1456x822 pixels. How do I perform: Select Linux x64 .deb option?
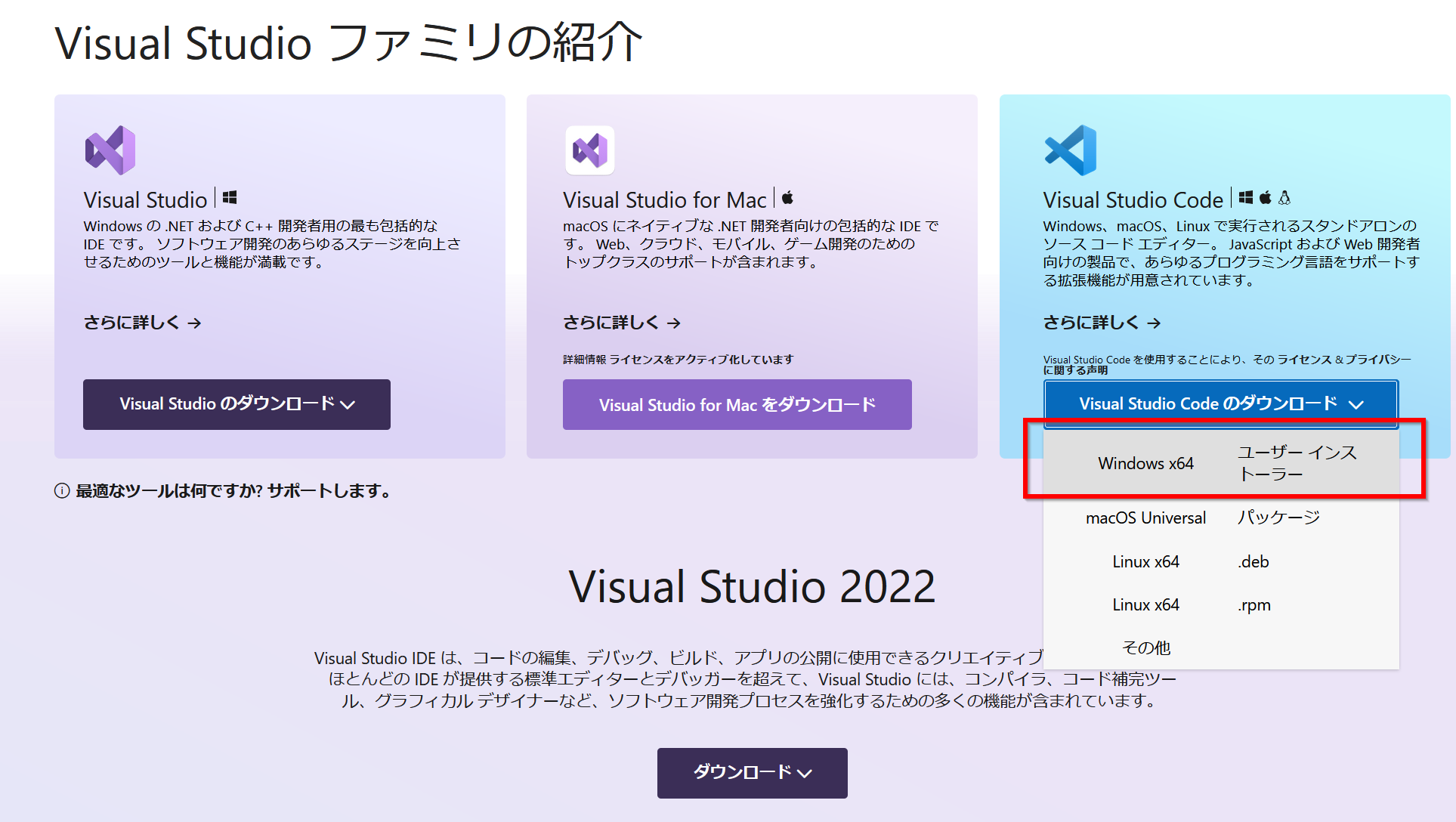1221,561
